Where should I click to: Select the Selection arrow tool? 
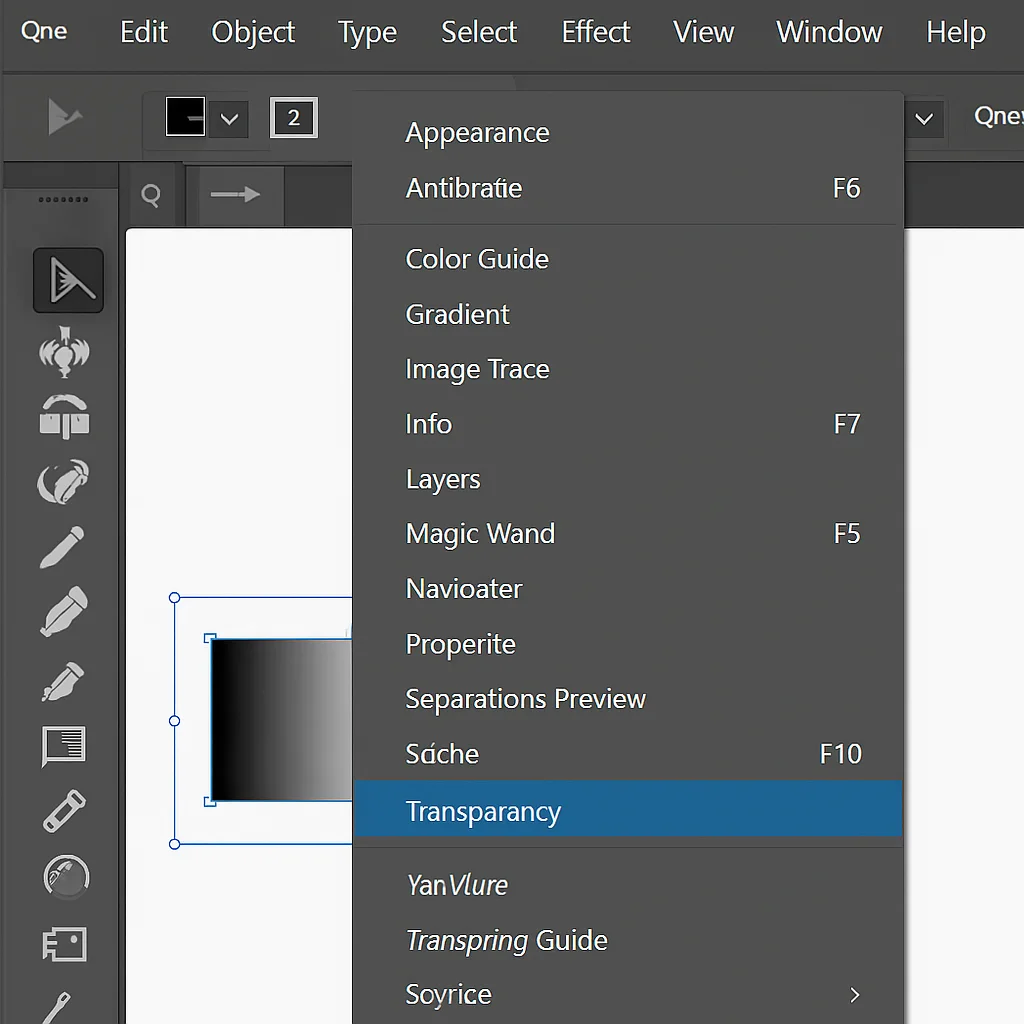pyautogui.click(x=69, y=280)
